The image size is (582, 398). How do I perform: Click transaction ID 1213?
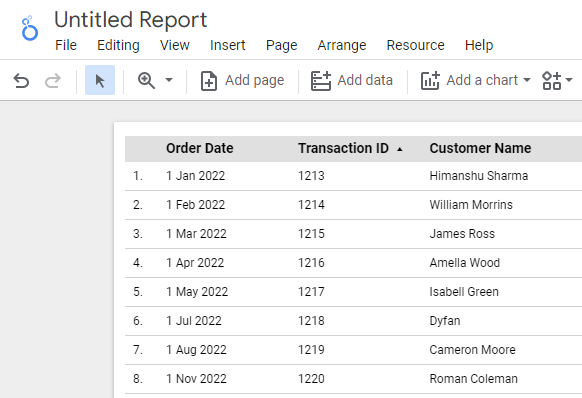(x=311, y=176)
